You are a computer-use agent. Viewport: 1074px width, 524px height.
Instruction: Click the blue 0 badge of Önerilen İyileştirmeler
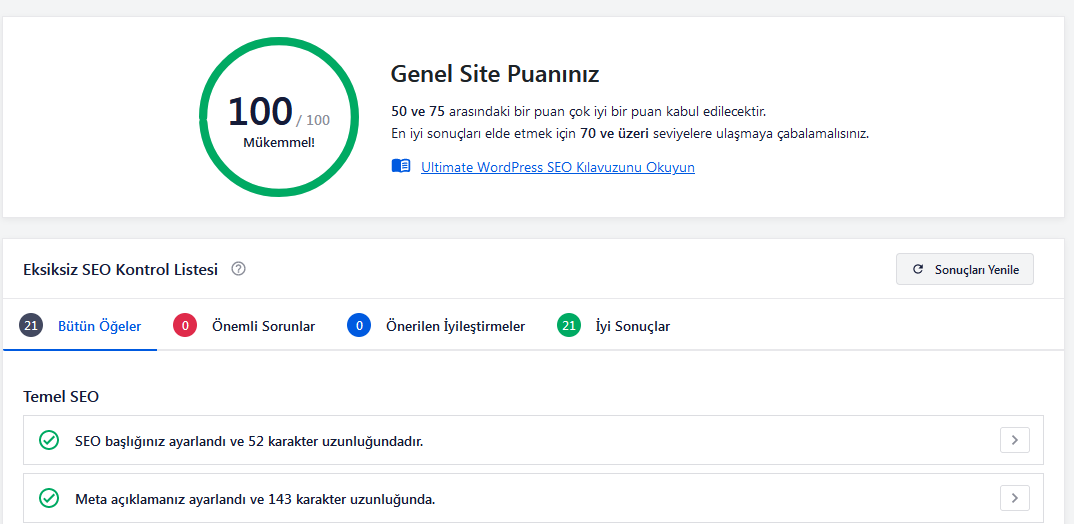(x=359, y=326)
